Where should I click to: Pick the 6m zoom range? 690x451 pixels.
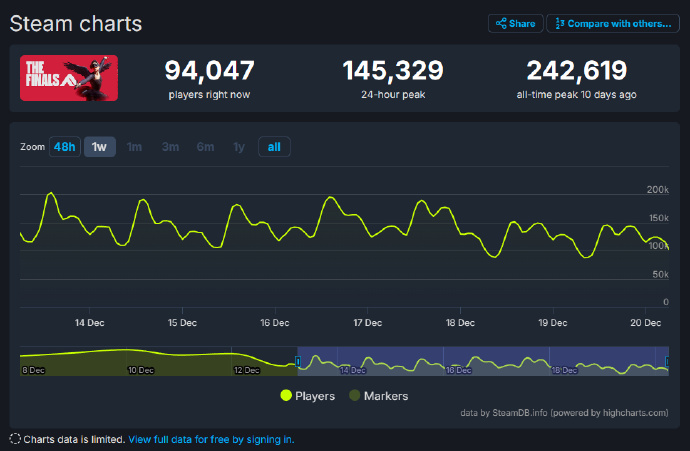coord(205,147)
